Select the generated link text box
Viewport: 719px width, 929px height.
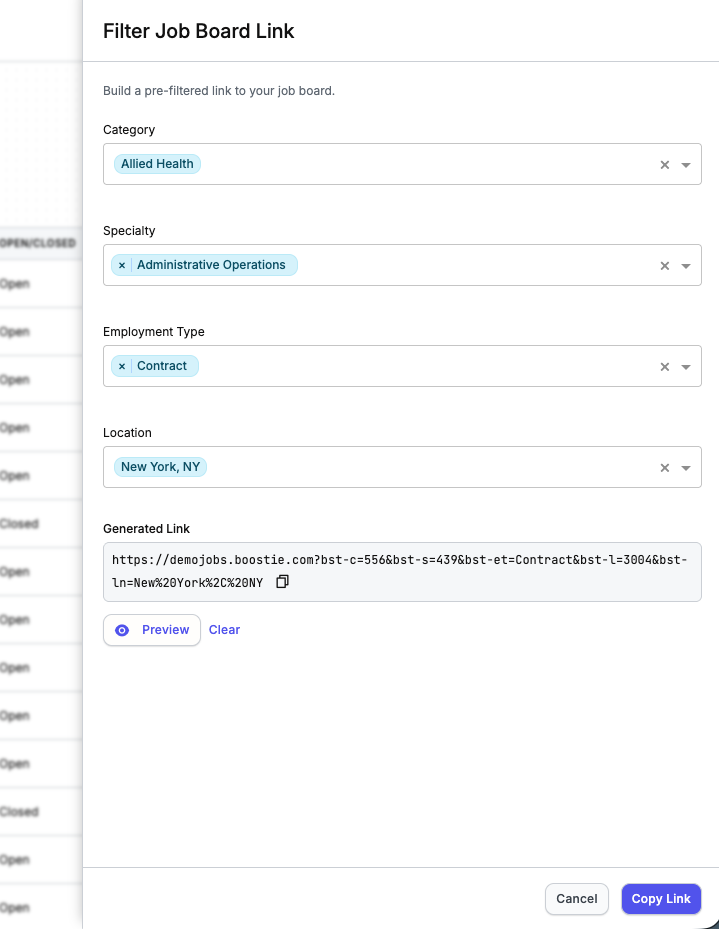pos(400,571)
